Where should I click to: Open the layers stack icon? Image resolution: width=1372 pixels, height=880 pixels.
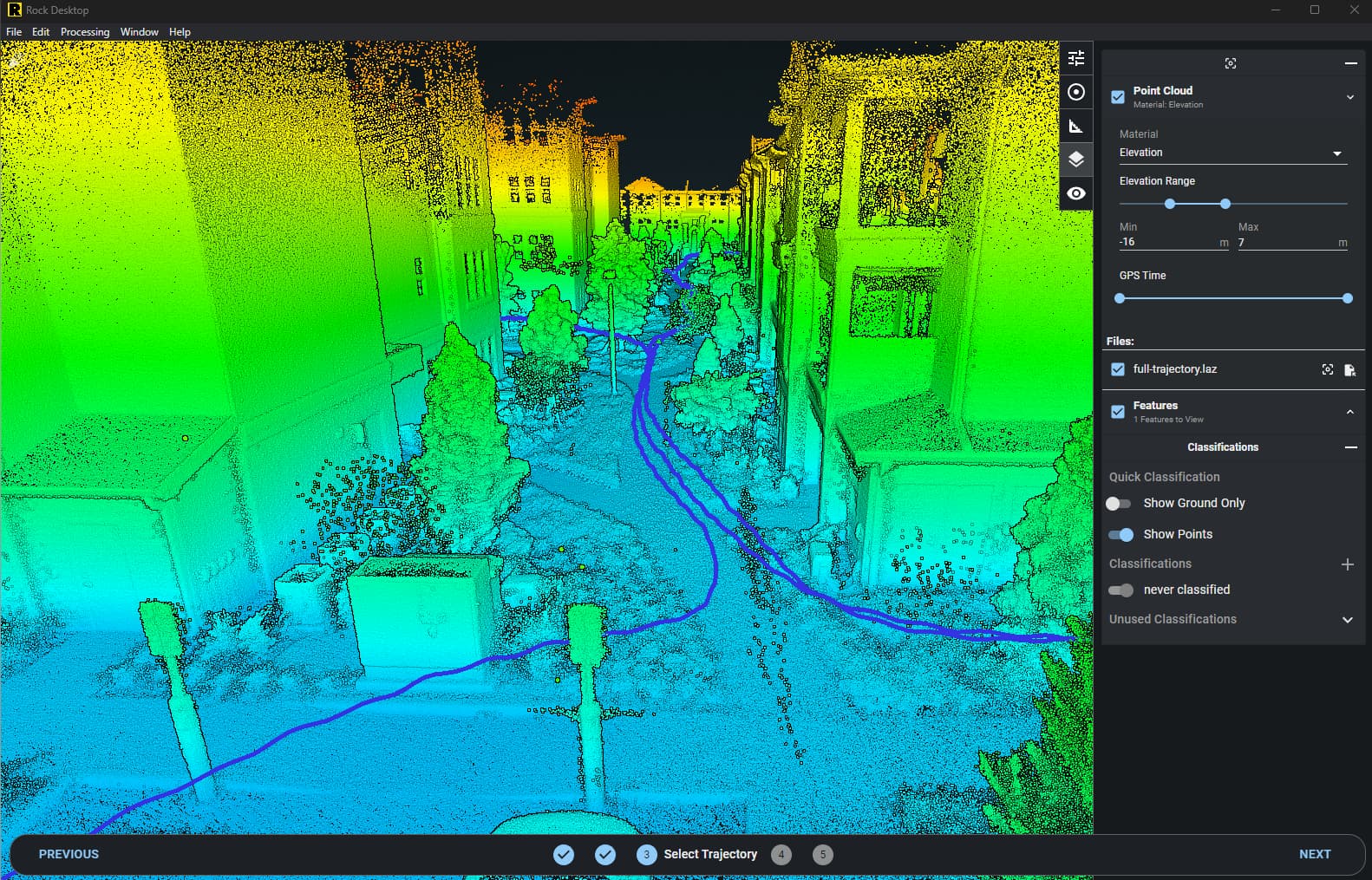click(1076, 160)
